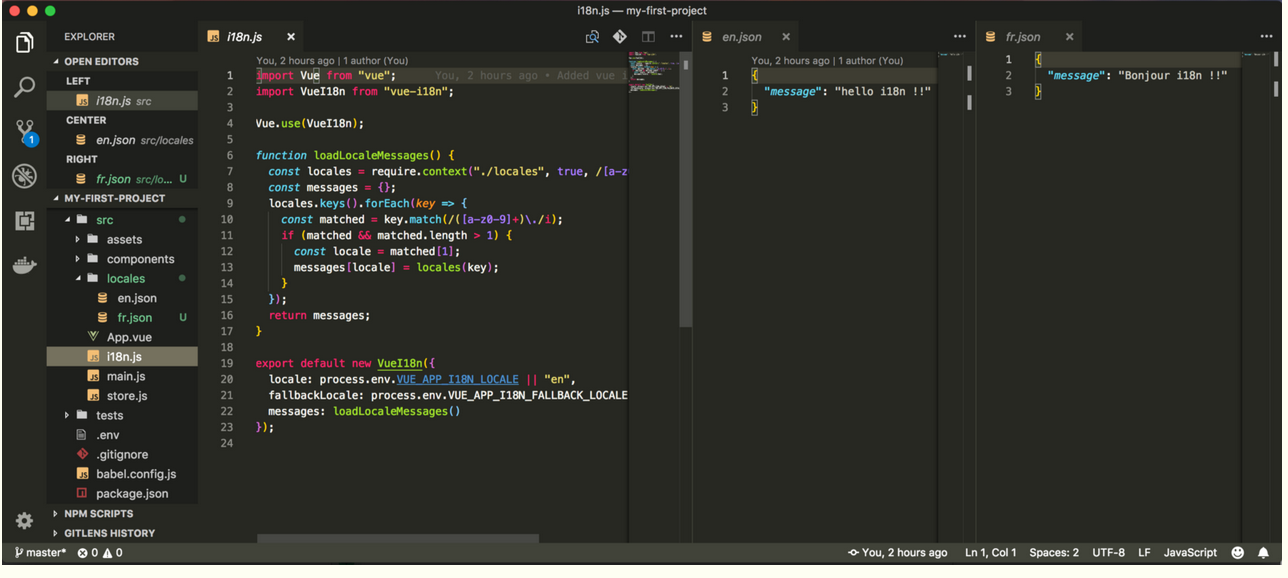Open the .env file
The height and width of the screenshot is (578, 1288).
click(x=122, y=435)
